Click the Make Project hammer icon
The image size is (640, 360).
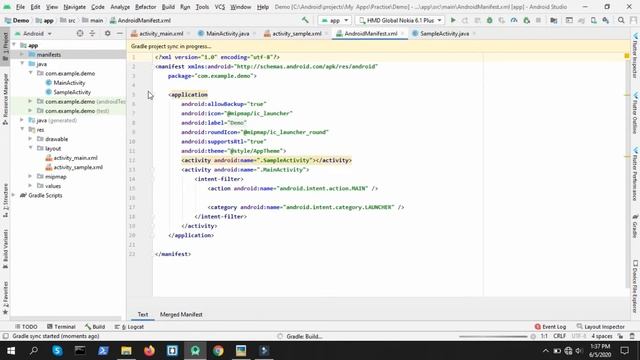pos(305,20)
